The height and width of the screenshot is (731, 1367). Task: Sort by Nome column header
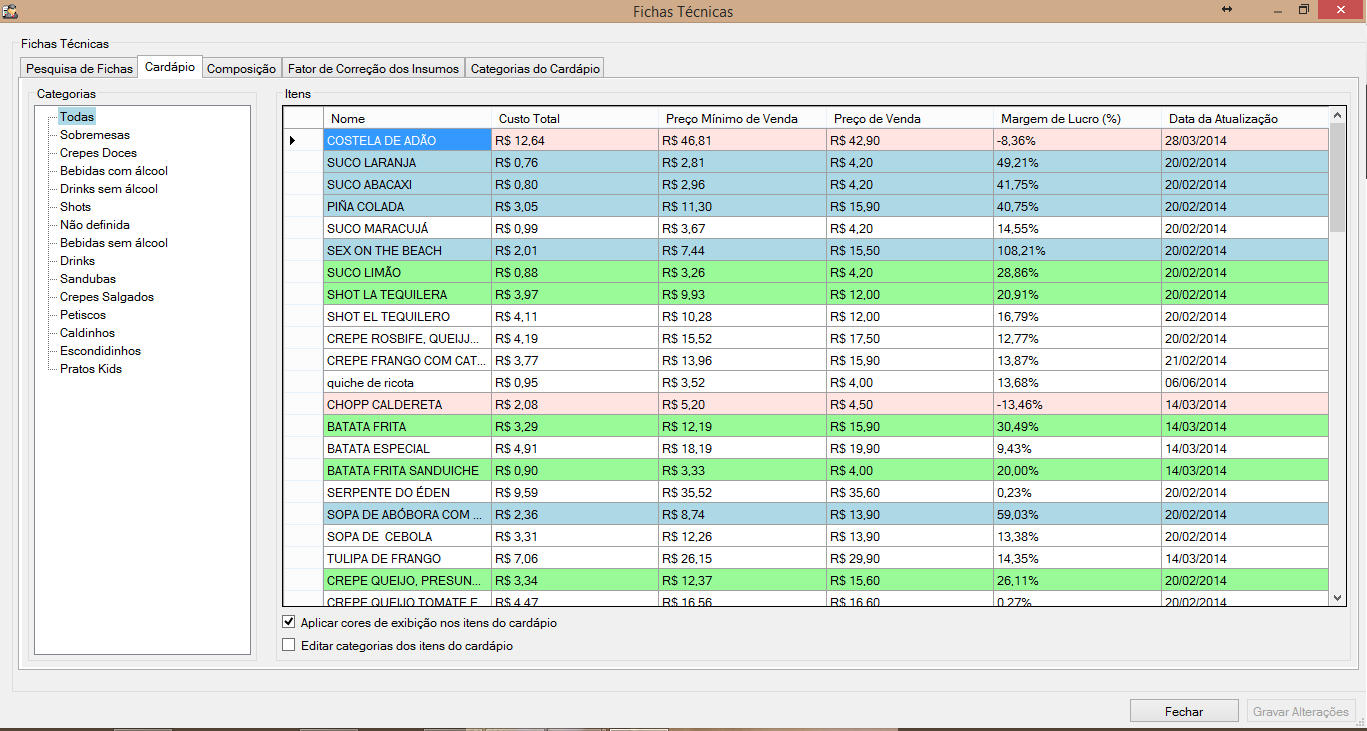tap(407, 118)
